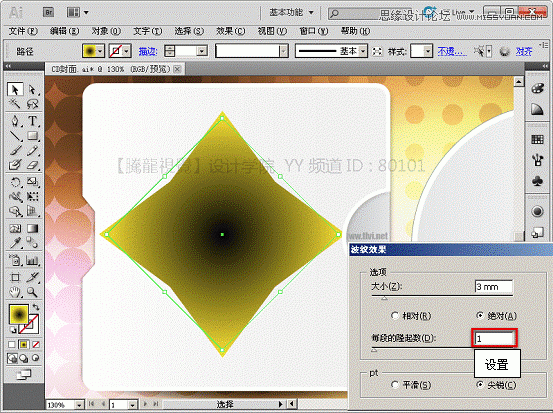The height and width of the screenshot is (413, 553).
Task: Select the Scale tool
Action: (32, 182)
